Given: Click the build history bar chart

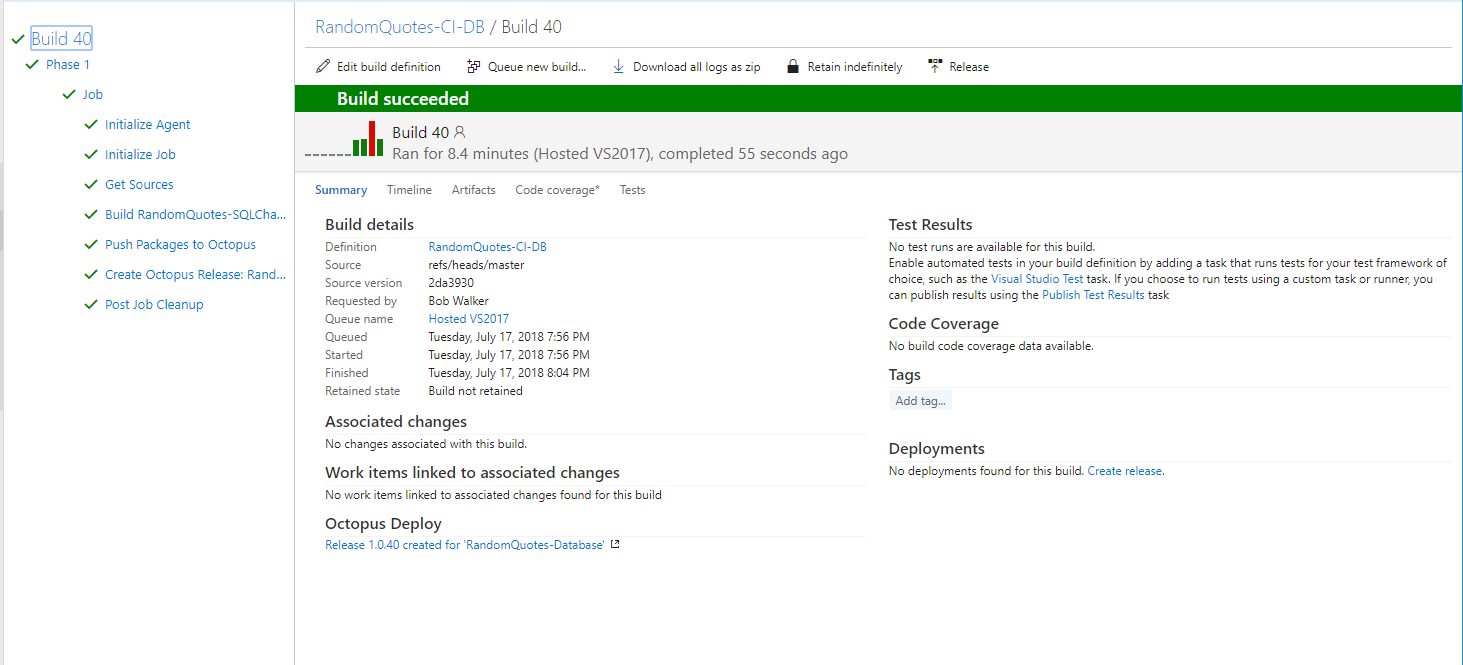Looking at the screenshot, I should (367, 140).
